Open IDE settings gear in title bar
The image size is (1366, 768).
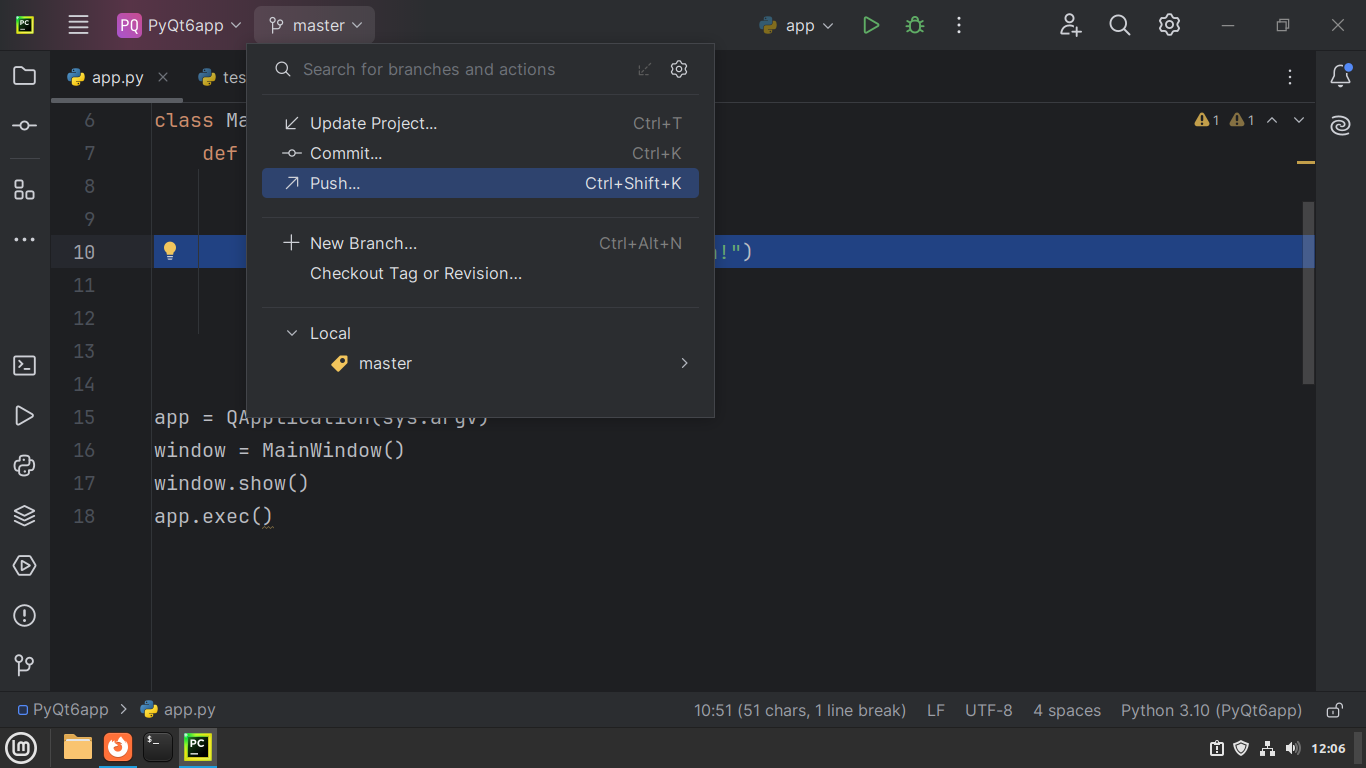click(1170, 25)
